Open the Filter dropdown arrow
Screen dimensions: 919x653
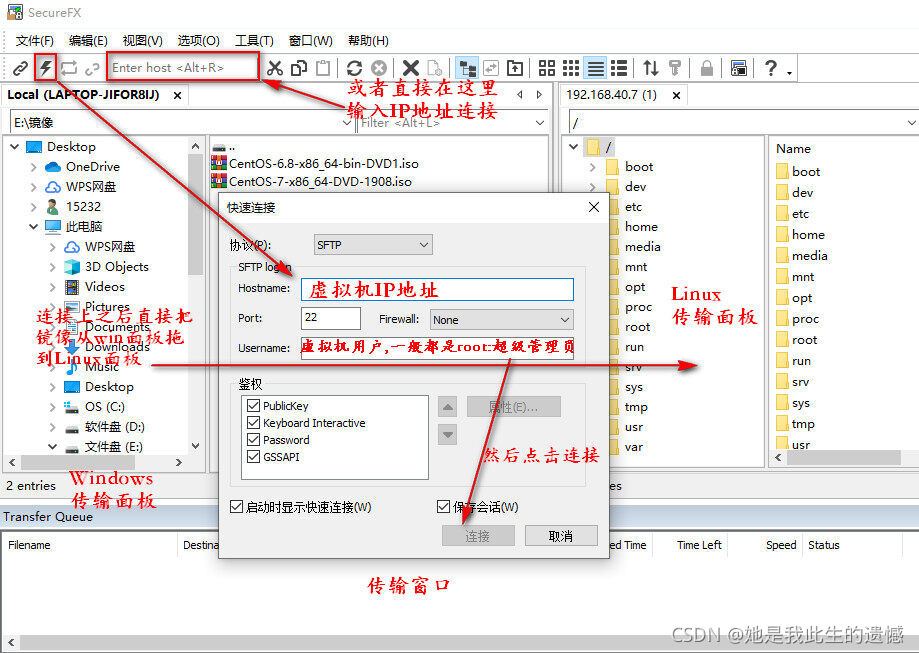[540, 123]
